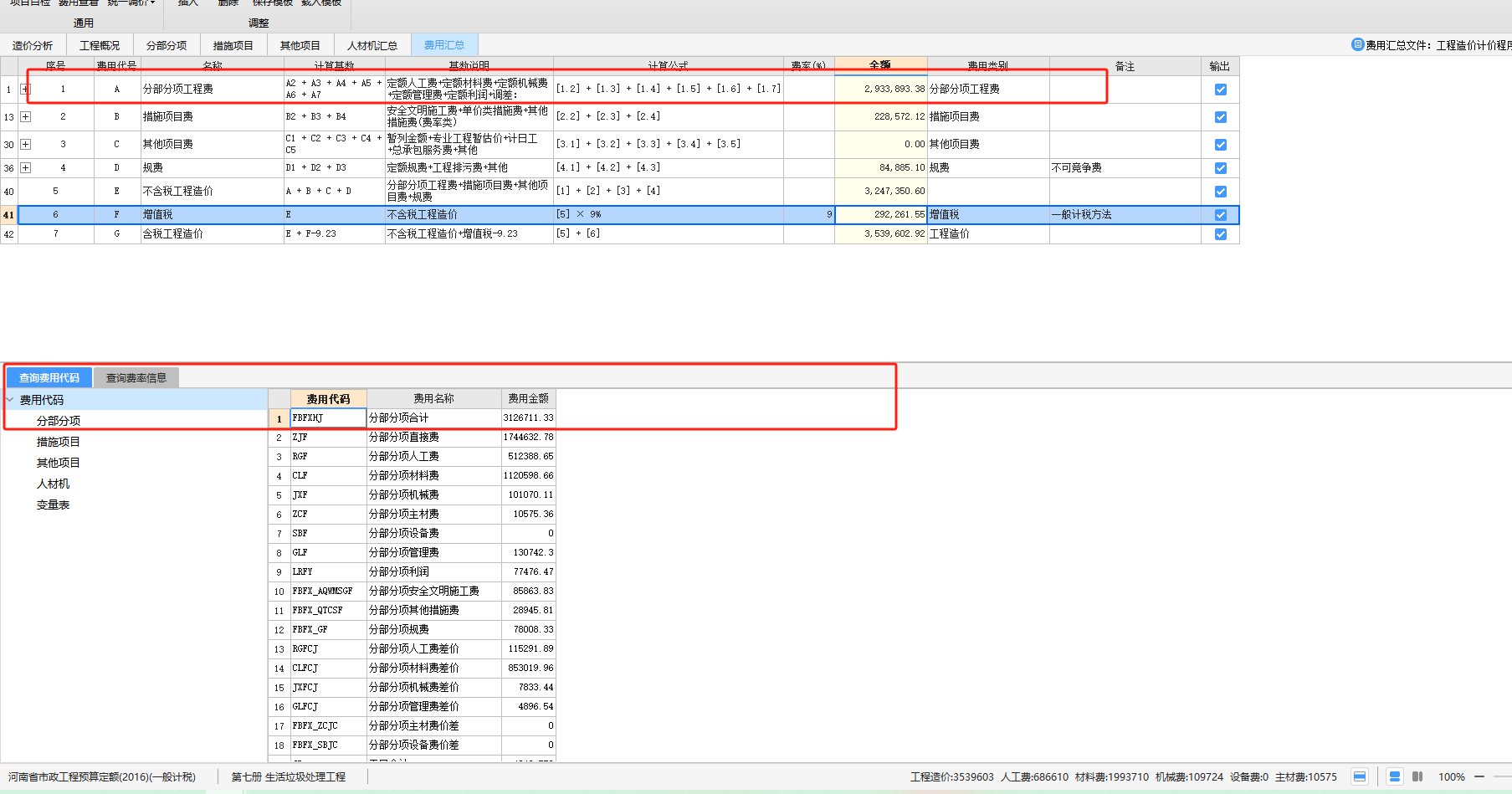Switch to the 人材机汇总 tab
The width and height of the screenshot is (1512, 794).
[372, 45]
